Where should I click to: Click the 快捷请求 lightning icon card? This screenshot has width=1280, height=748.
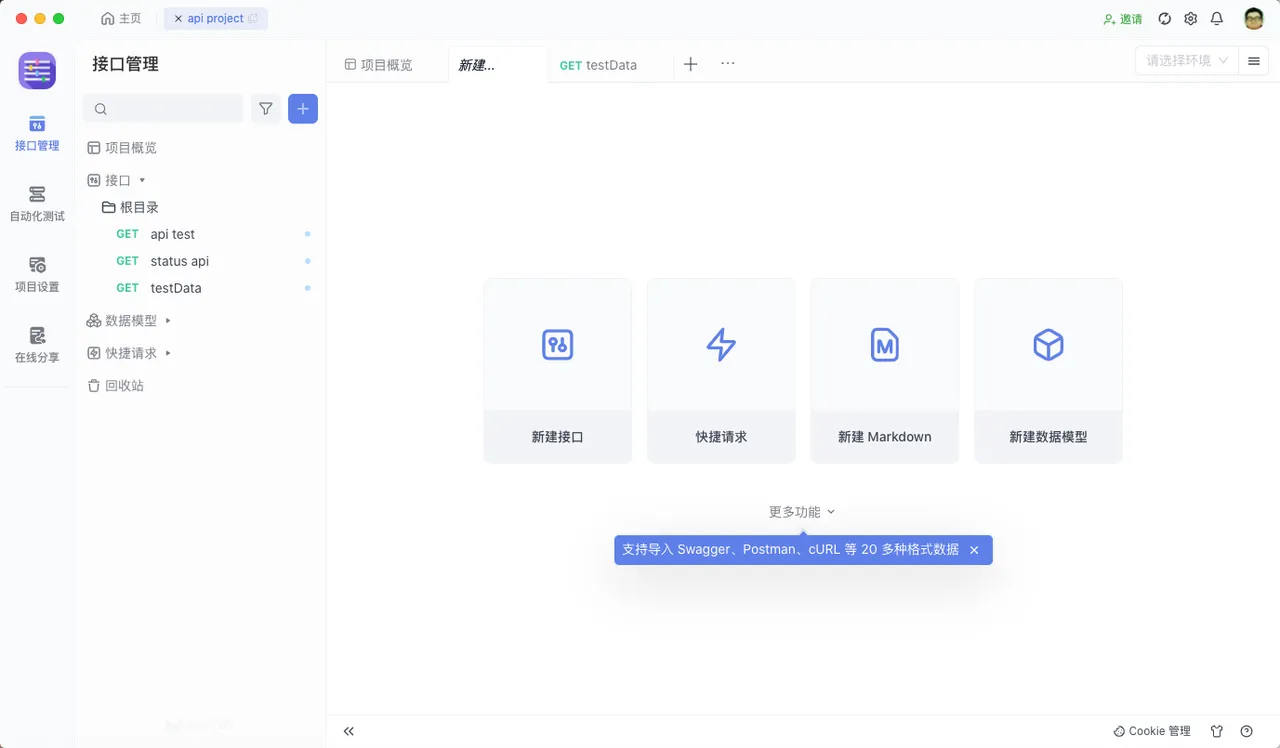tap(721, 345)
